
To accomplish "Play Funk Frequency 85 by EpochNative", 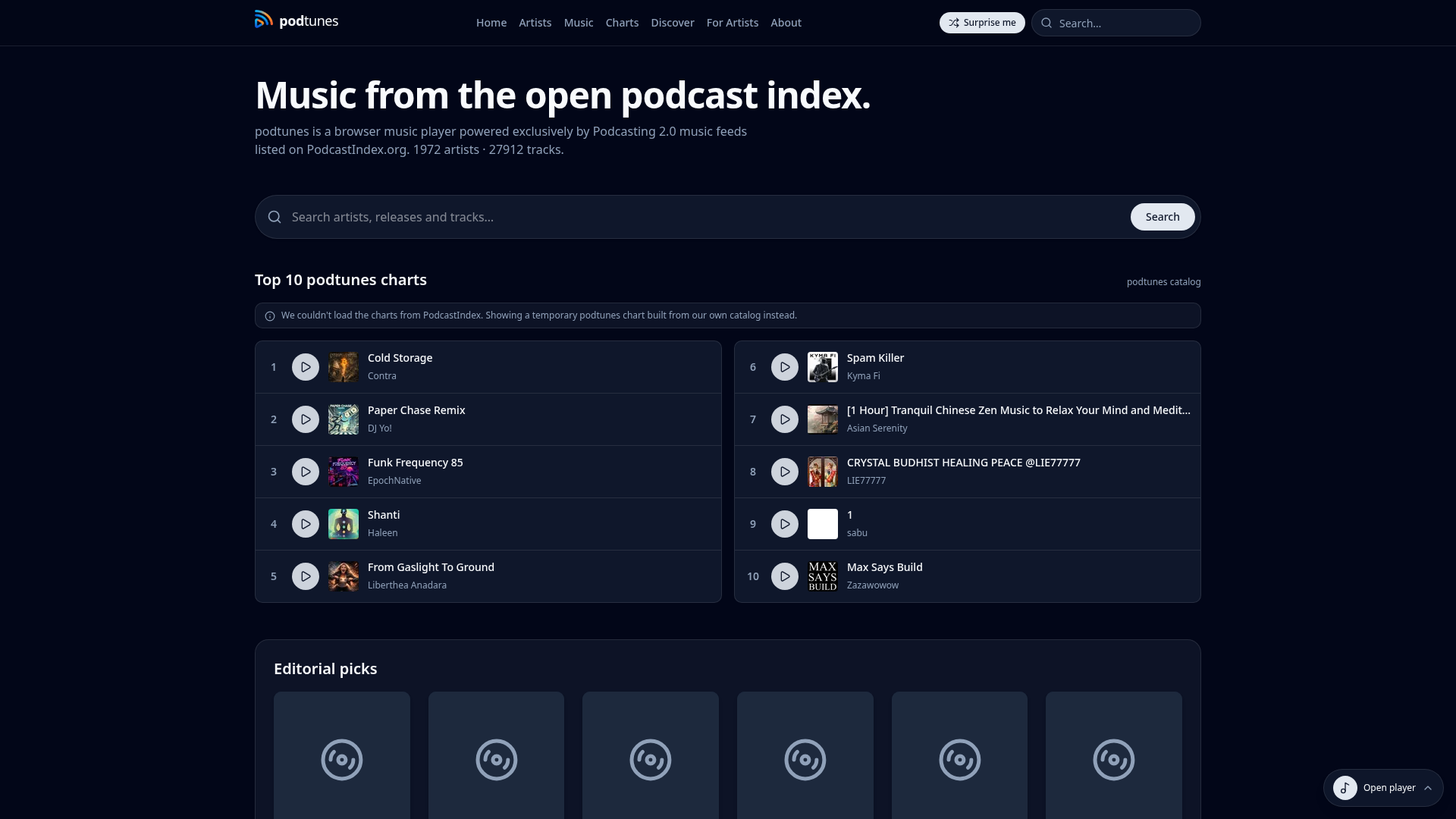I will click(x=306, y=472).
